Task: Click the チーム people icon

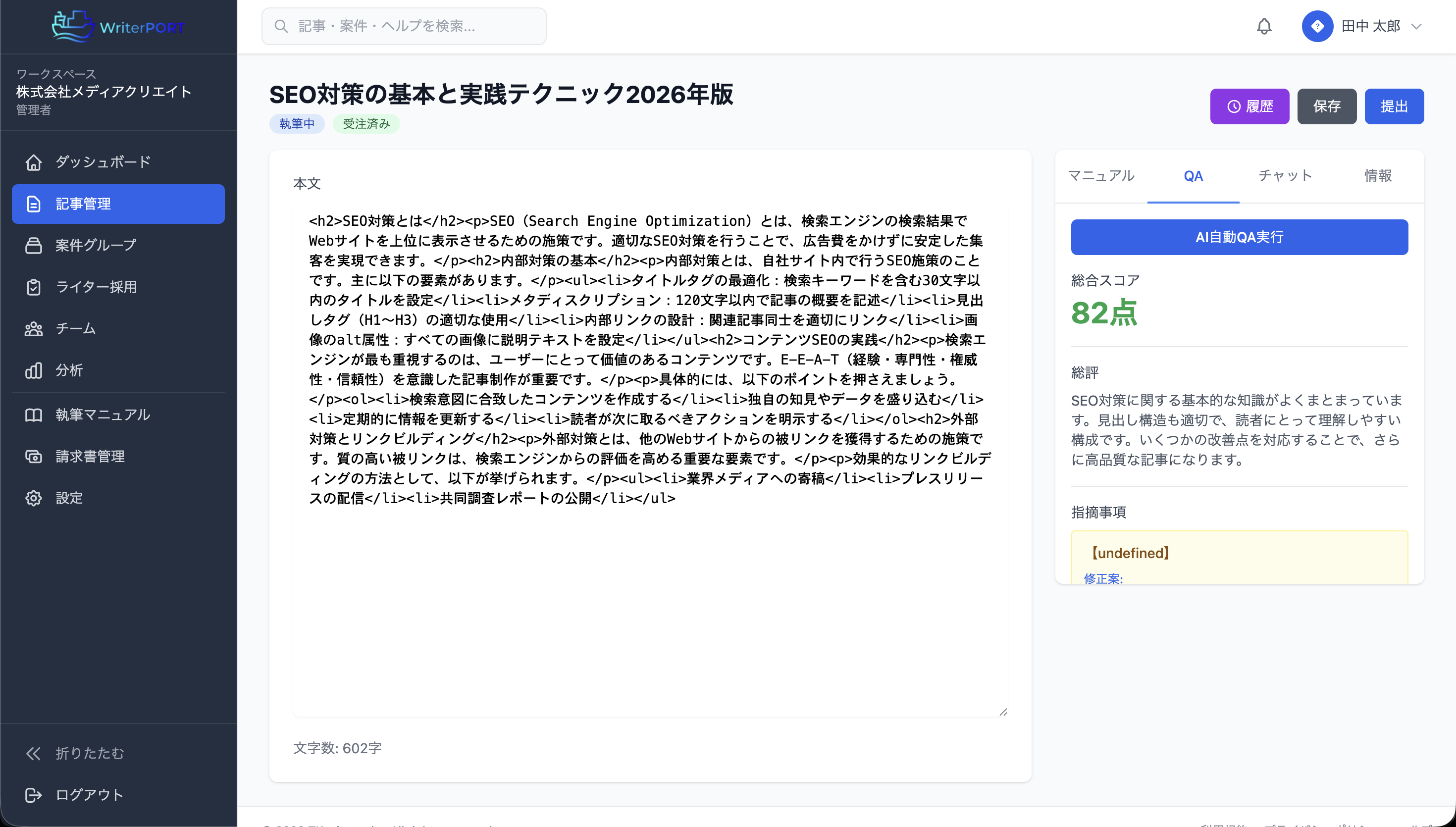Action: click(34, 329)
